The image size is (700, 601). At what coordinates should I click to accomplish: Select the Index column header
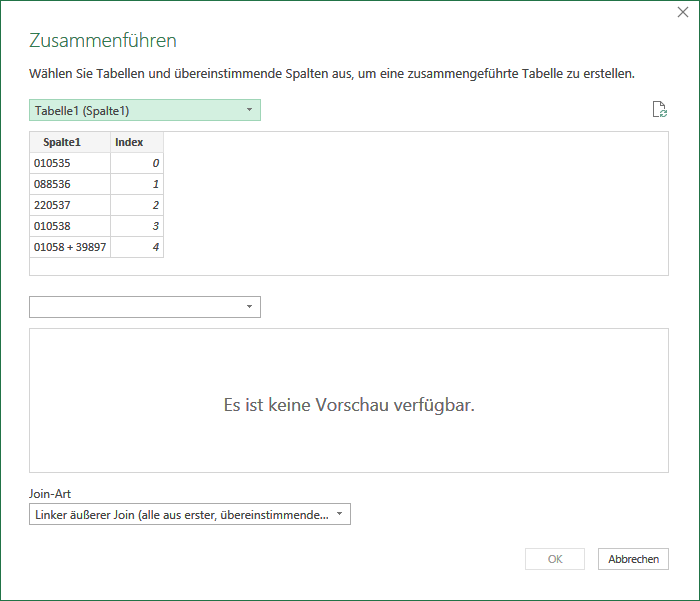(x=137, y=142)
